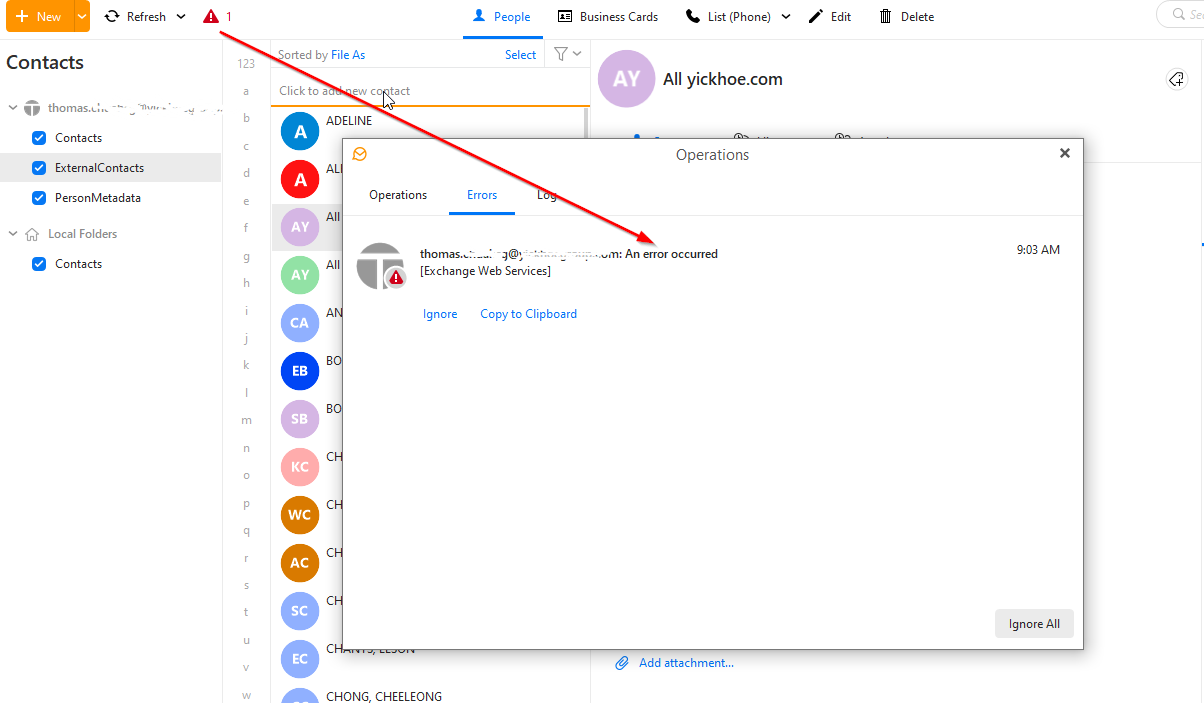Click the Delete trash icon
This screenshot has width=1204, height=703.
tap(885, 17)
